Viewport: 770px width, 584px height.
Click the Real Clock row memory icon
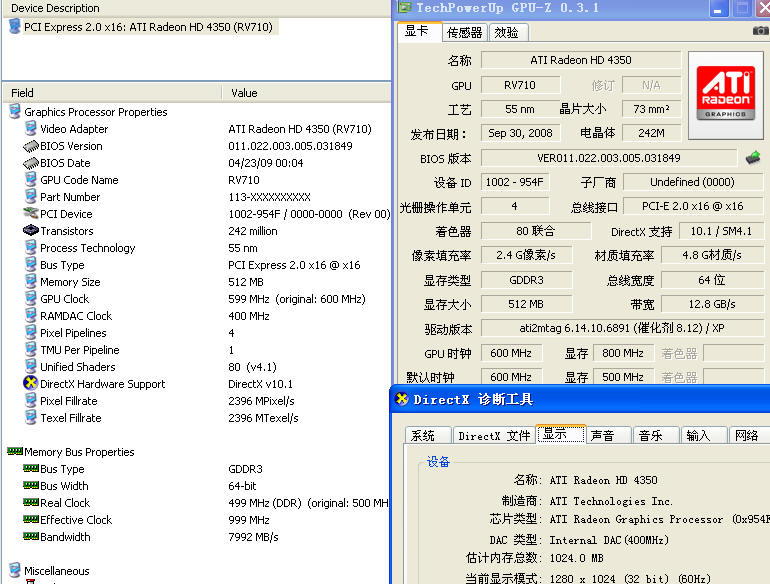tap(30, 502)
